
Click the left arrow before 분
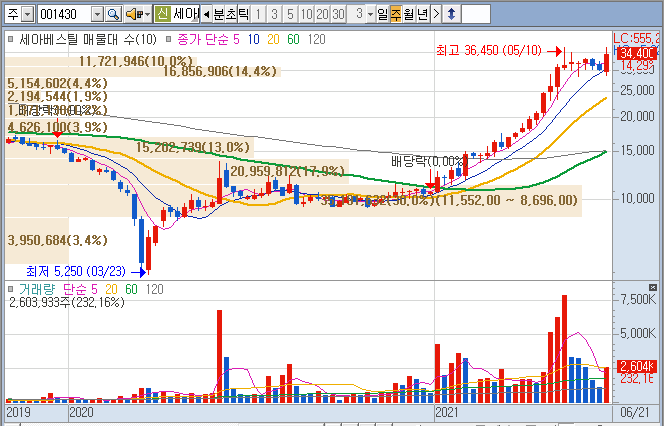click(206, 14)
